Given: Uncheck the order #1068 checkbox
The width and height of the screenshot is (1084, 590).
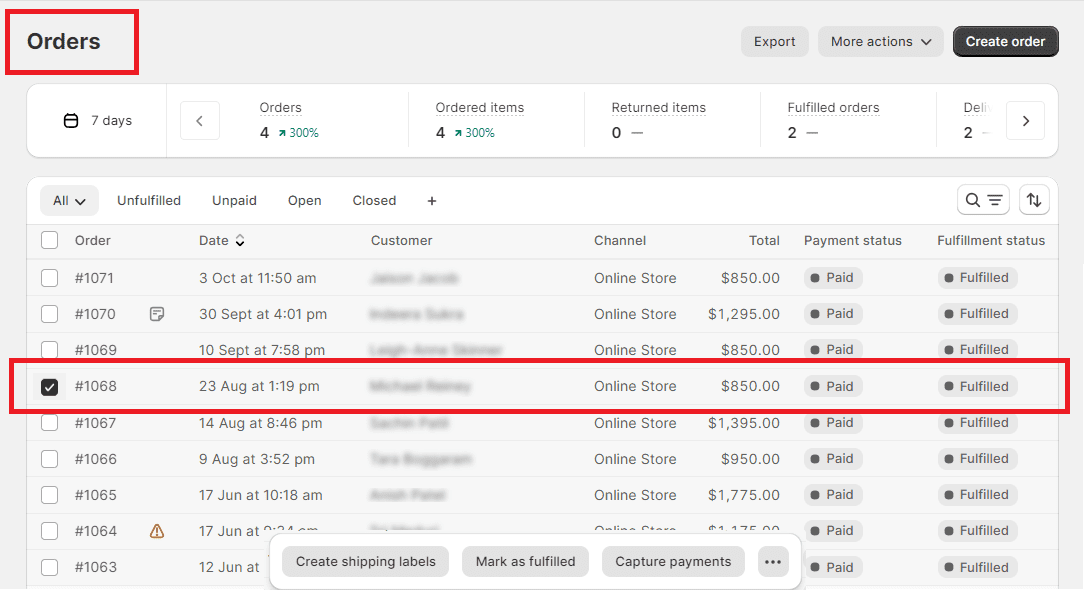Looking at the screenshot, I should (49, 387).
